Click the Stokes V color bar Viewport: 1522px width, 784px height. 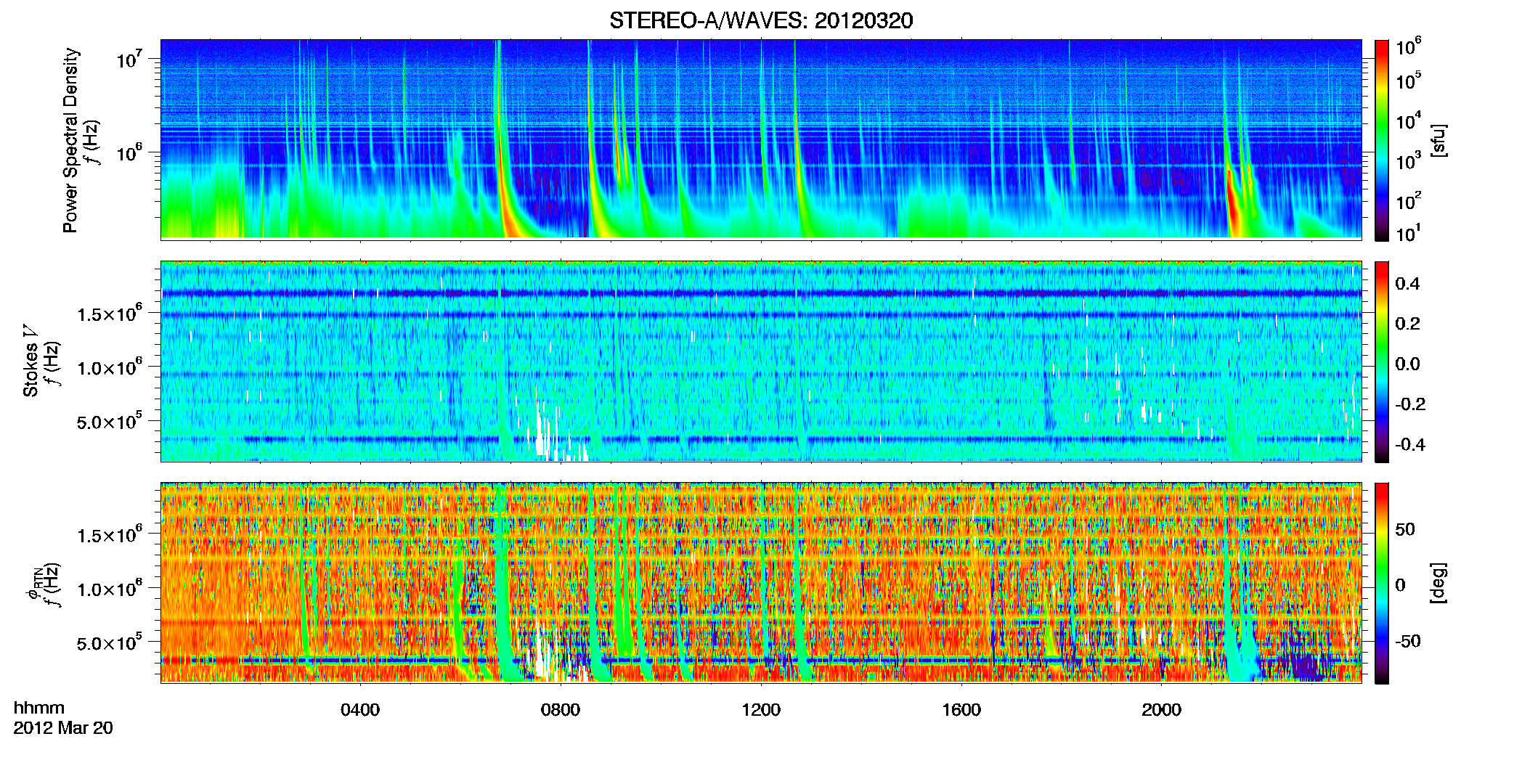[x=1382, y=362]
